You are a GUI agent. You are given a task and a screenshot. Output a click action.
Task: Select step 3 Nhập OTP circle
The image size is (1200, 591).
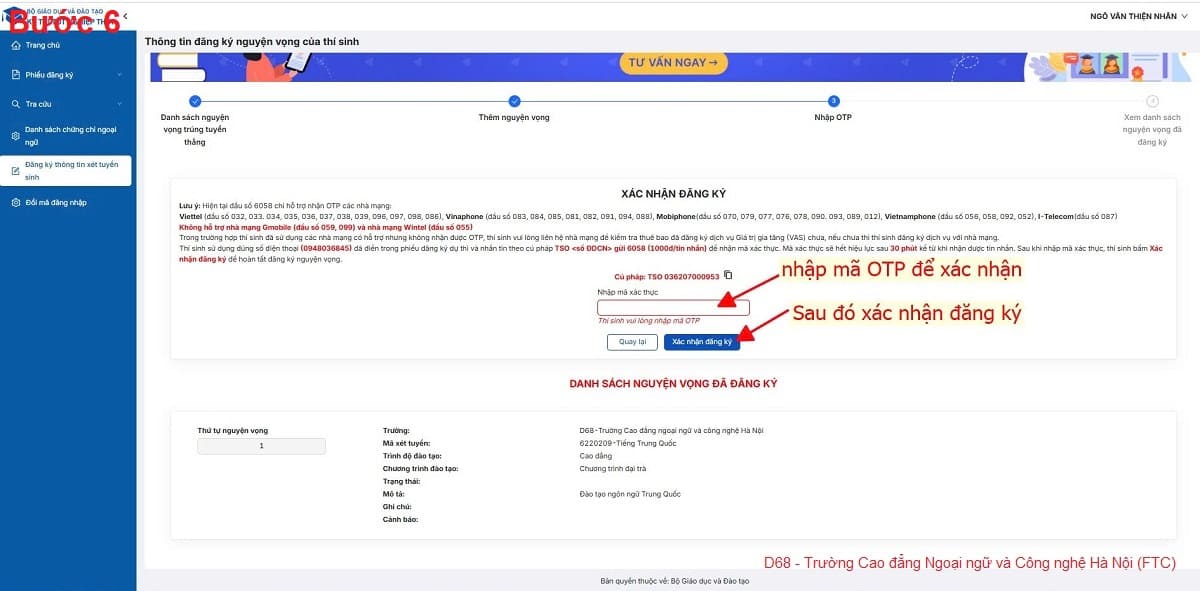(x=833, y=101)
